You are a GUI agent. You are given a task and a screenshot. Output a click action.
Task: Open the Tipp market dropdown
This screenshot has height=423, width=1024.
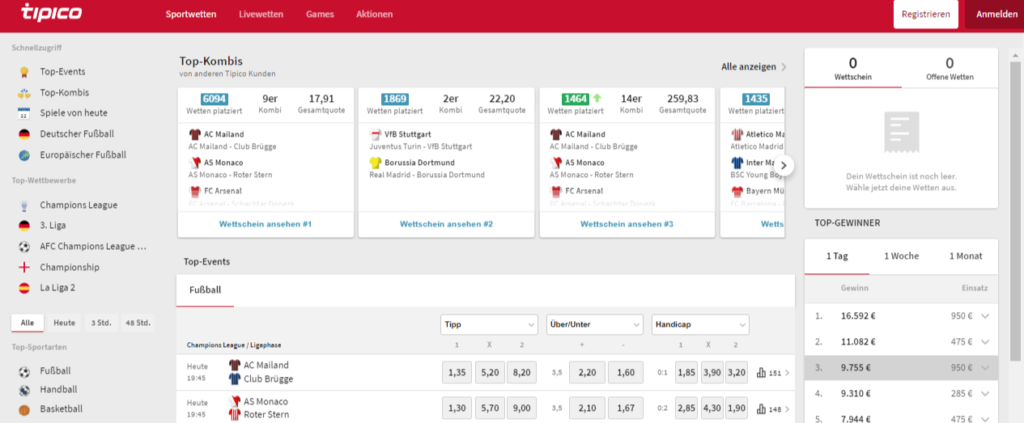489,324
